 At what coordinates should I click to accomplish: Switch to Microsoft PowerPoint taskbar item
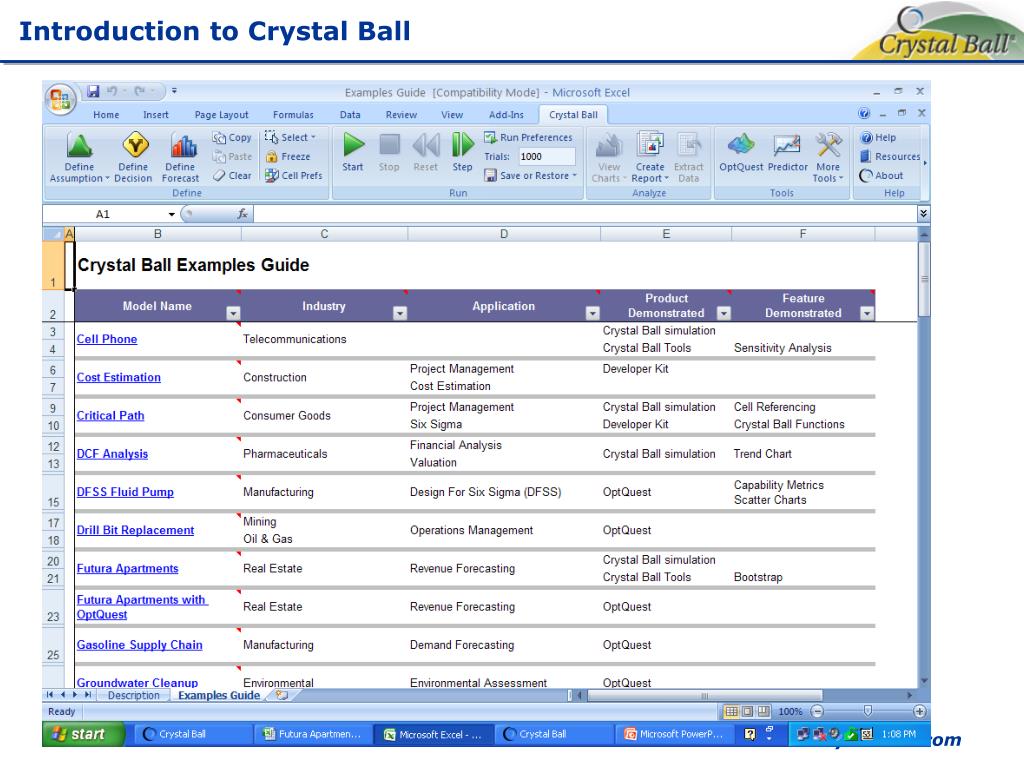675,735
